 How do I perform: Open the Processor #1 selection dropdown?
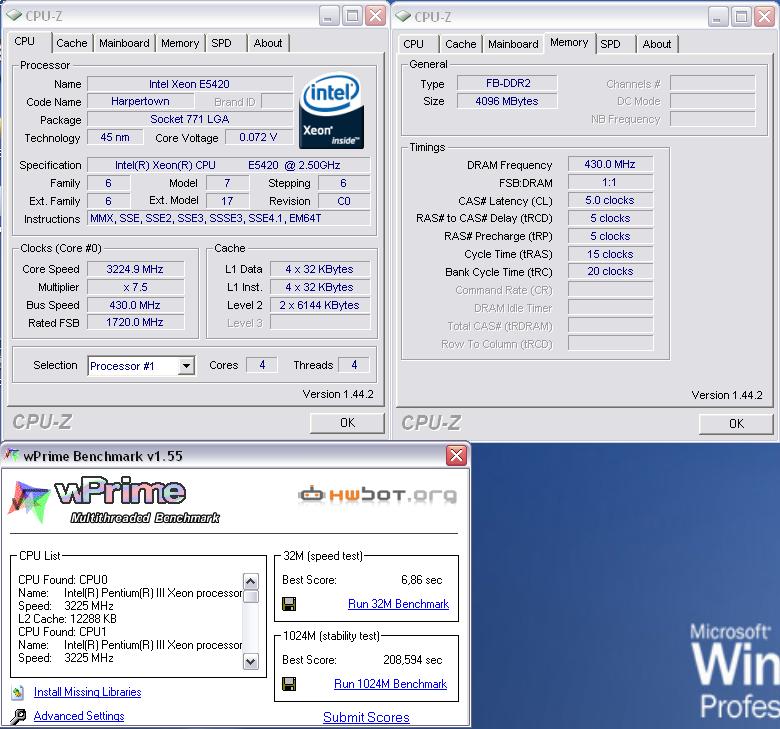186,366
